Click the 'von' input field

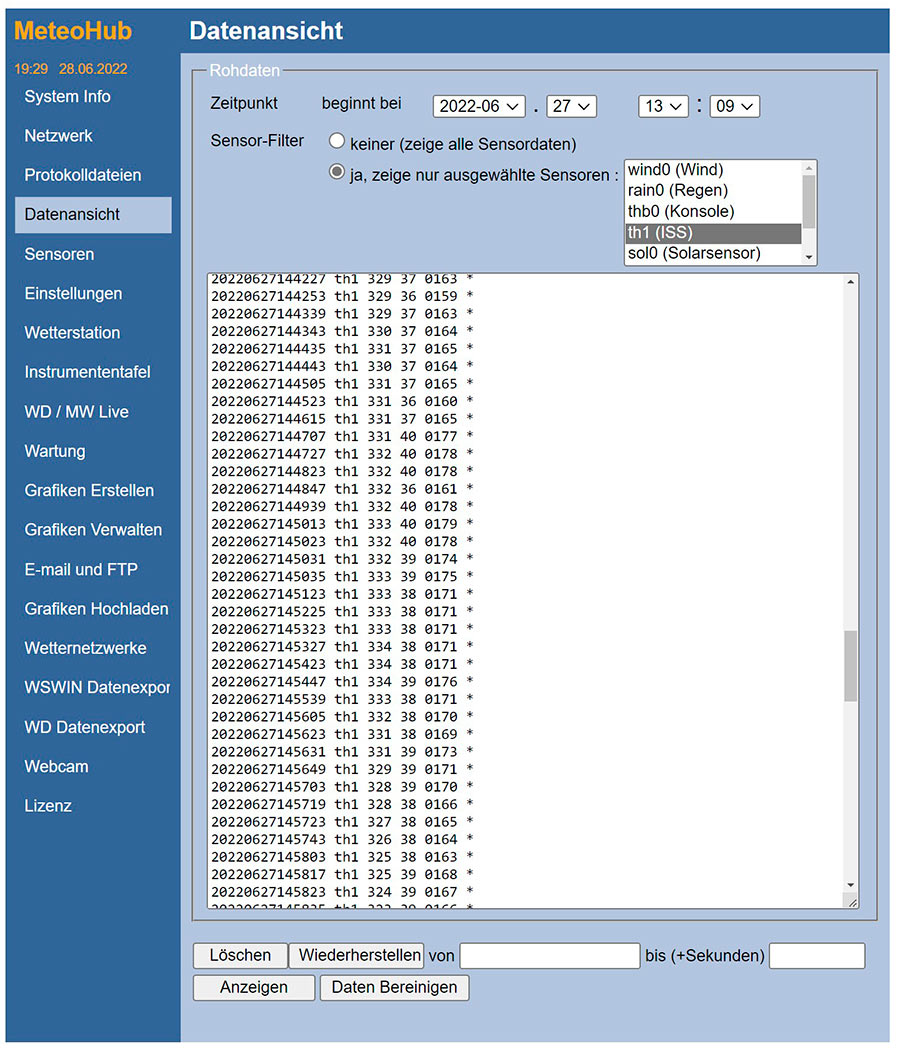click(549, 956)
